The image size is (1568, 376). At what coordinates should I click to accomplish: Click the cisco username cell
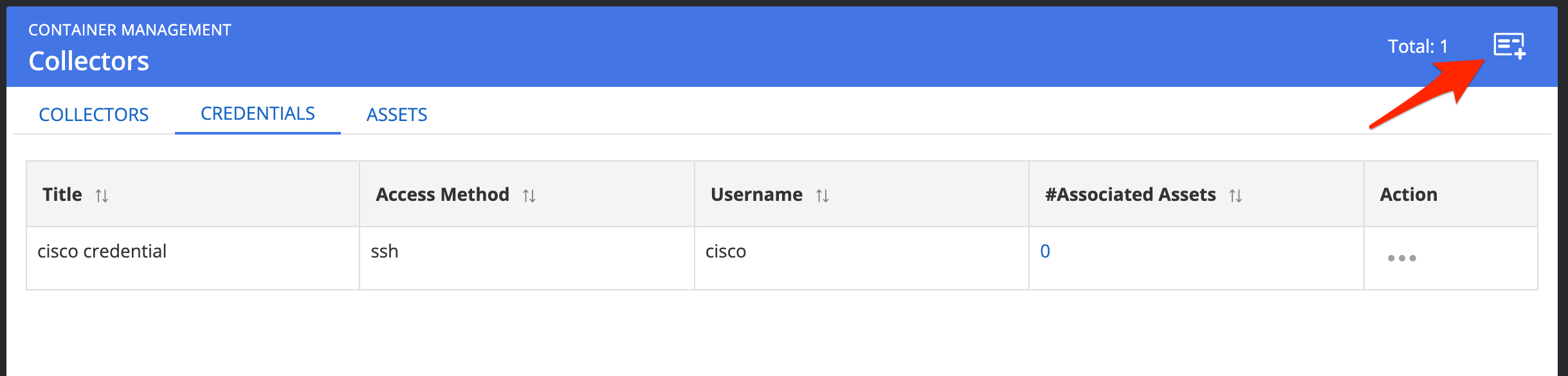pyautogui.click(x=725, y=251)
